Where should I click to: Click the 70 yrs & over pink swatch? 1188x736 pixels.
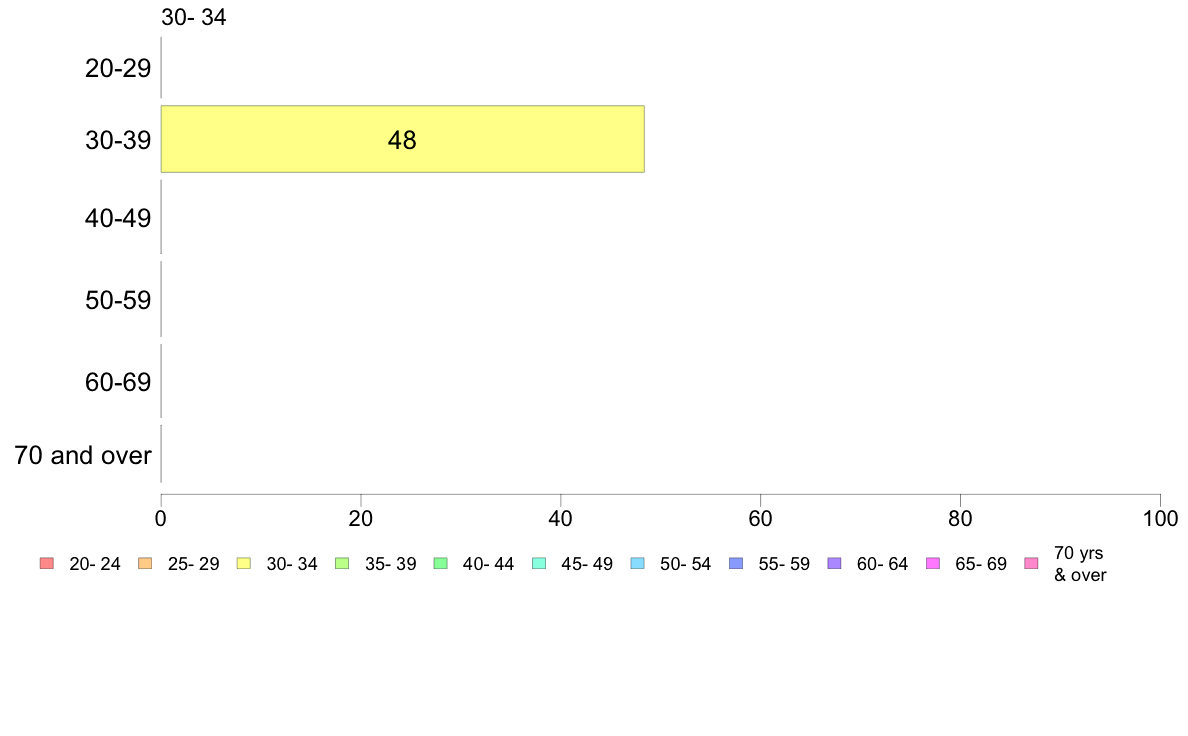point(1032,563)
